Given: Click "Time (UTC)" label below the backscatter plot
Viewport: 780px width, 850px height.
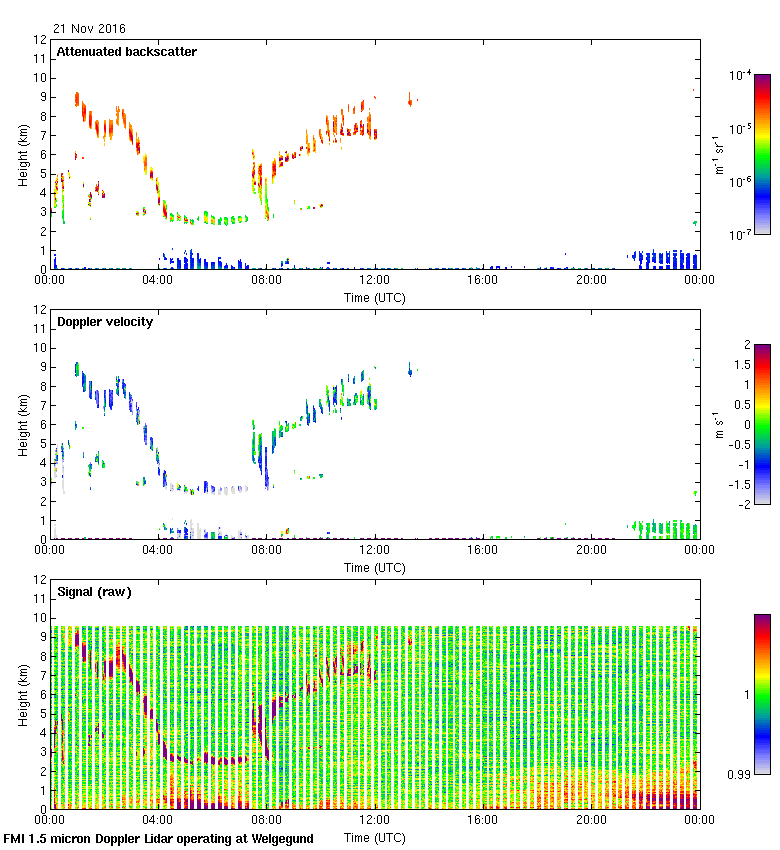Looking at the screenshot, I should [x=375, y=297].
